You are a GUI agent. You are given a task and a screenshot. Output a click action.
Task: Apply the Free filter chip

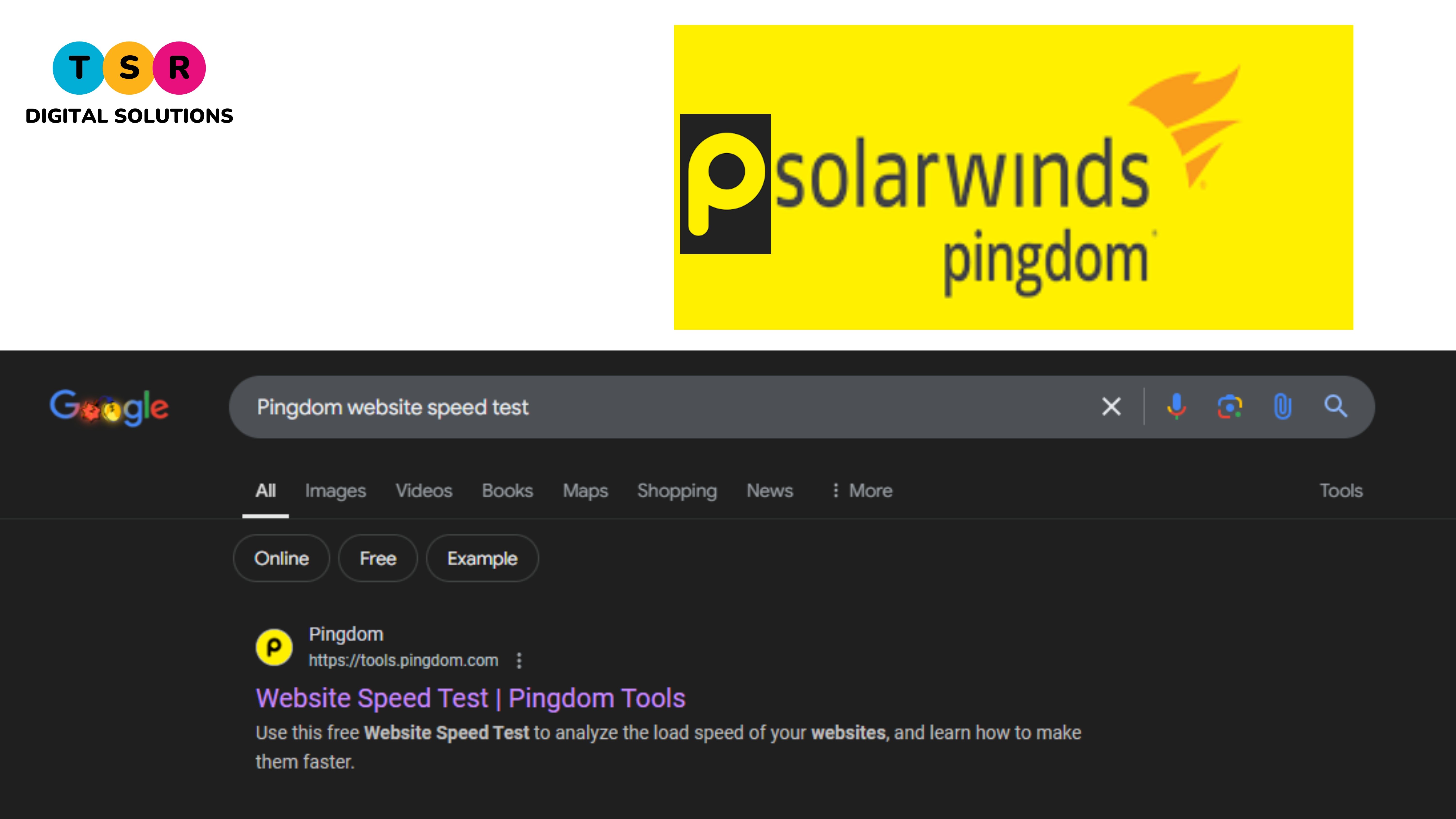pos(378,558)
